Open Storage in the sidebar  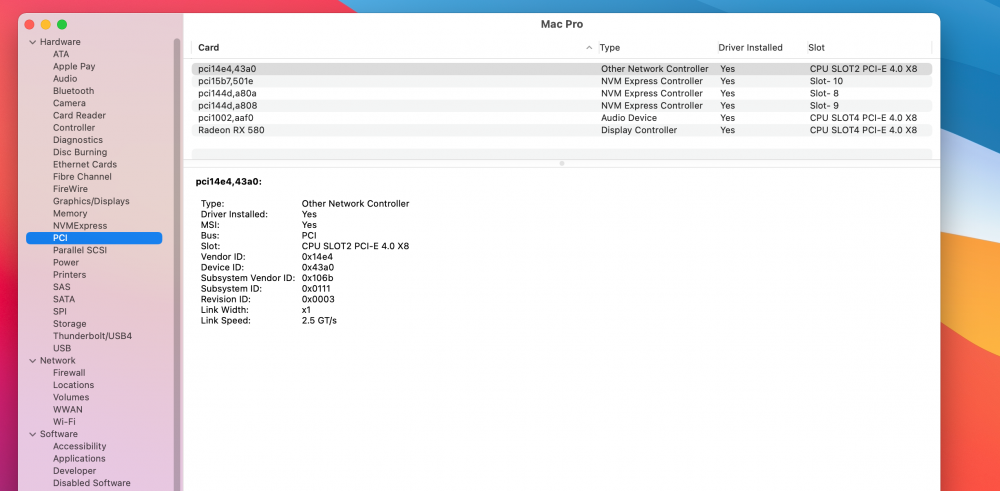pos(70,324)
